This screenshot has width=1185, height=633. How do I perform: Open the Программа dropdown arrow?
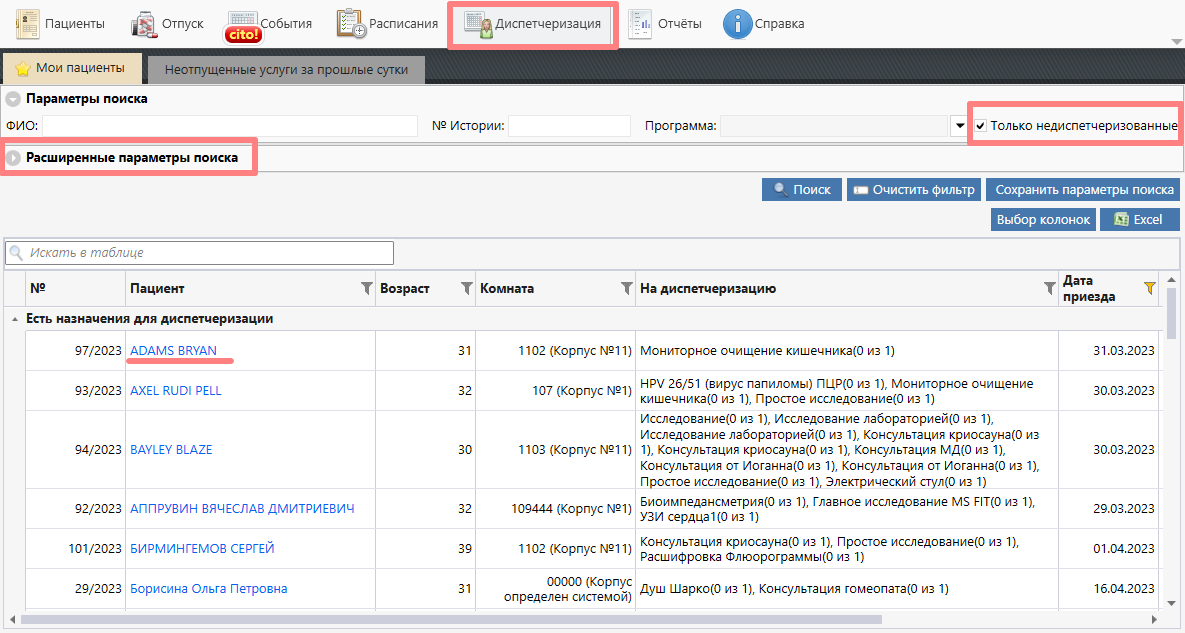(959, 126)
